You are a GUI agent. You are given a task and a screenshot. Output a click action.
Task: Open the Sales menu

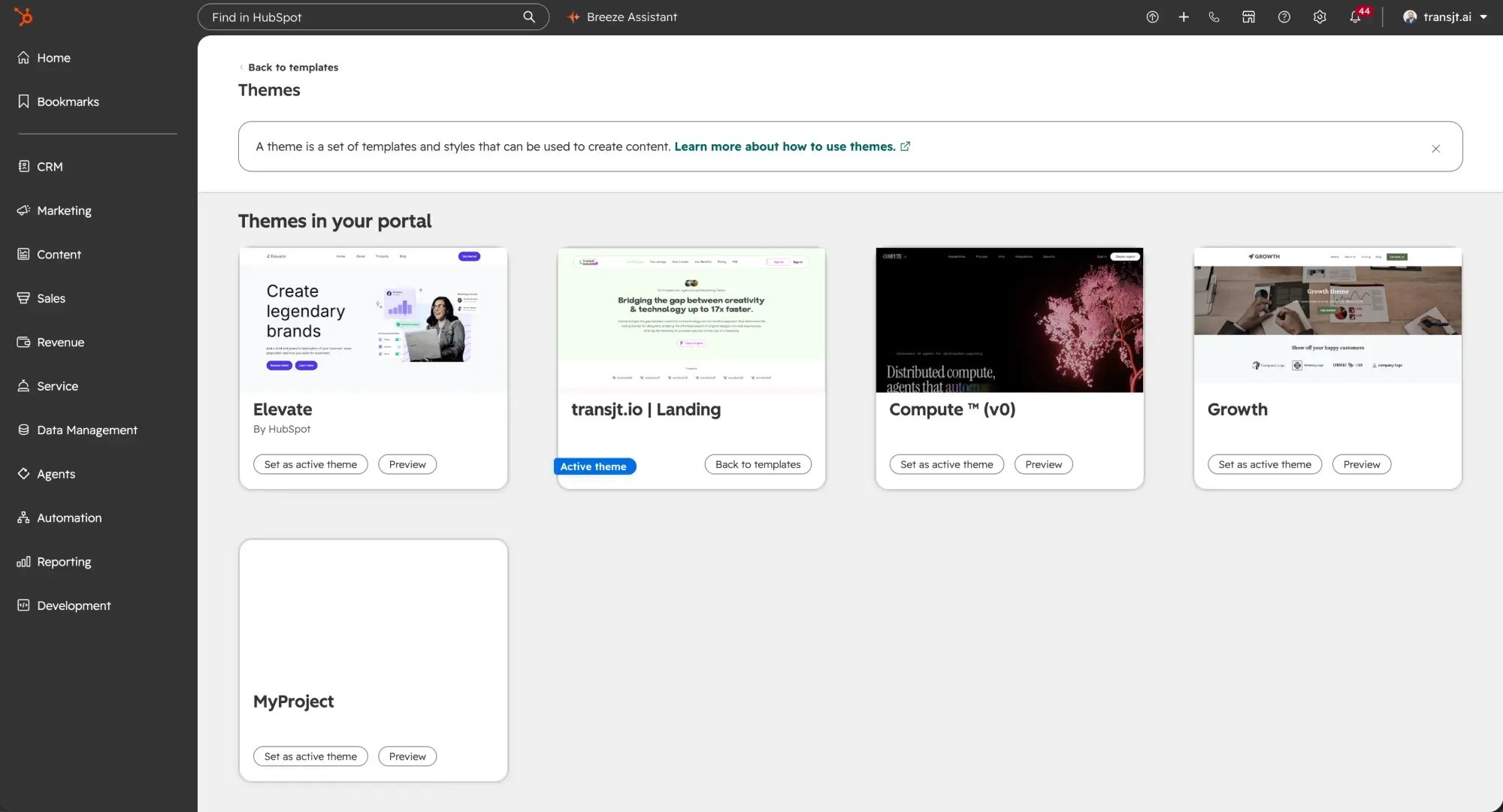click(41, 298)
